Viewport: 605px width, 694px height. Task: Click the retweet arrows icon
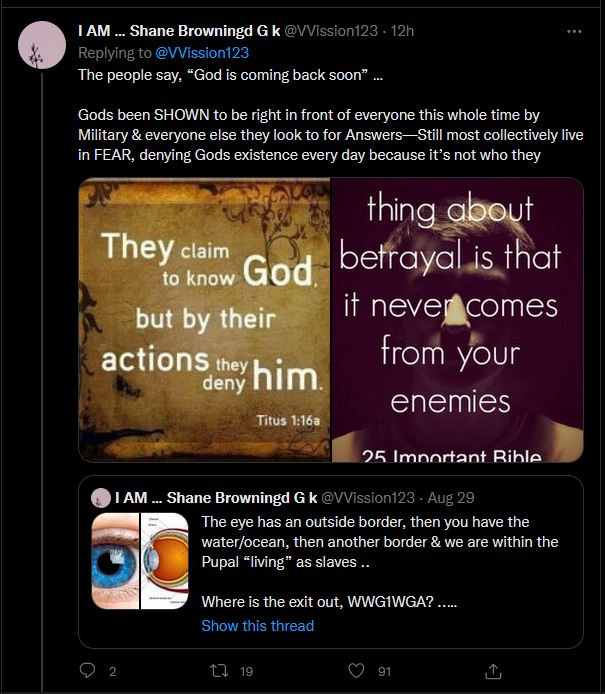pos(219,671)
